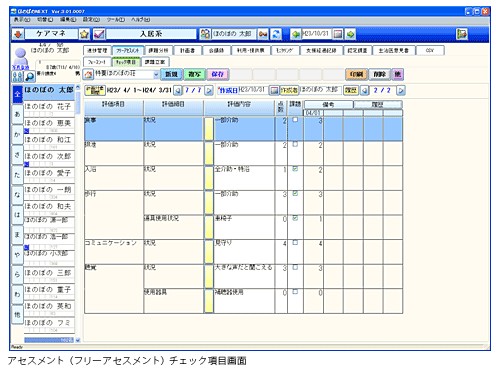The width and height of the screenshot is (500, 369).
Task: Click the key icon in top toolbar
Action: click(263, 34)
